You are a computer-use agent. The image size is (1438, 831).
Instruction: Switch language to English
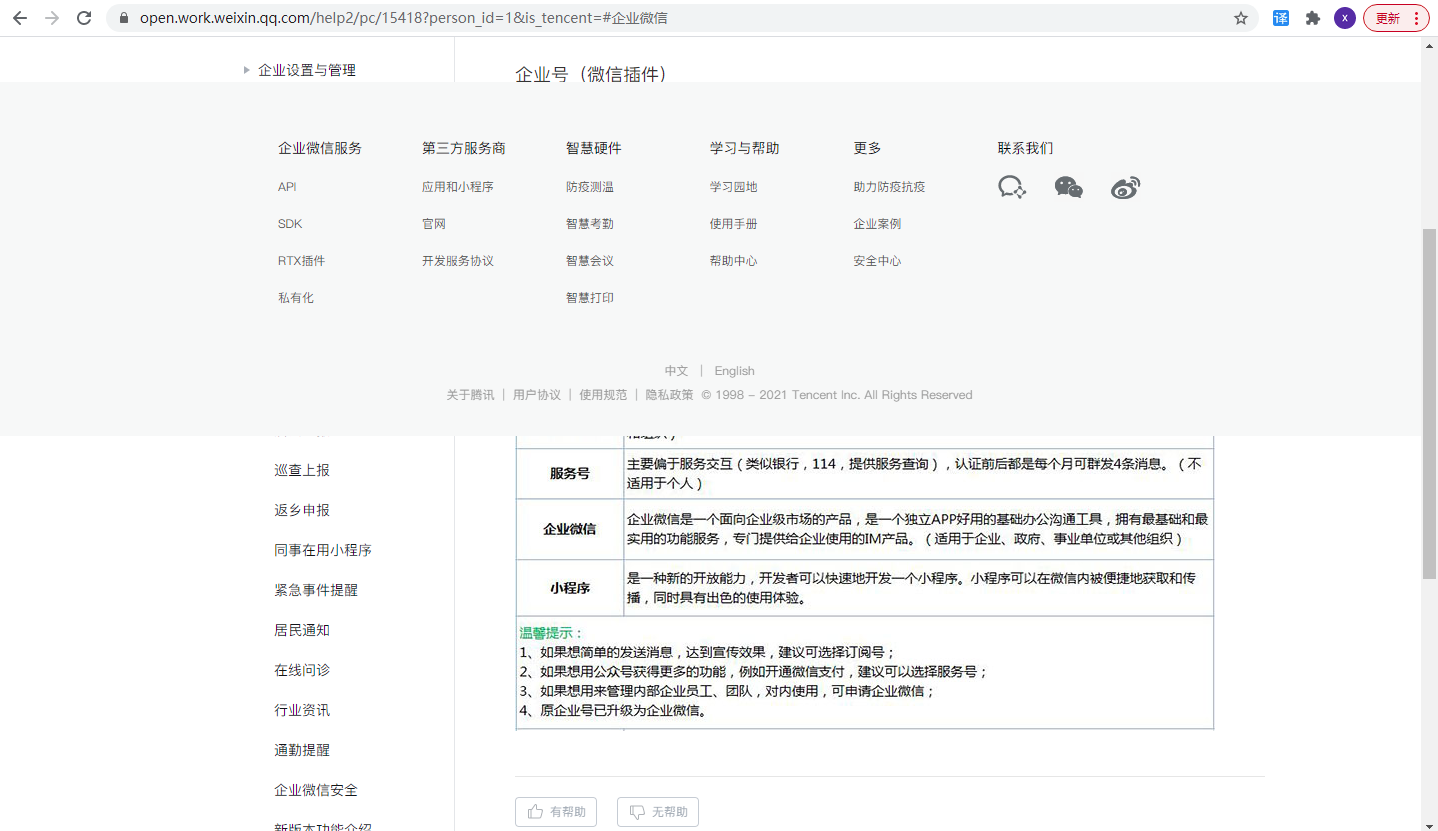tap(735, 371)
